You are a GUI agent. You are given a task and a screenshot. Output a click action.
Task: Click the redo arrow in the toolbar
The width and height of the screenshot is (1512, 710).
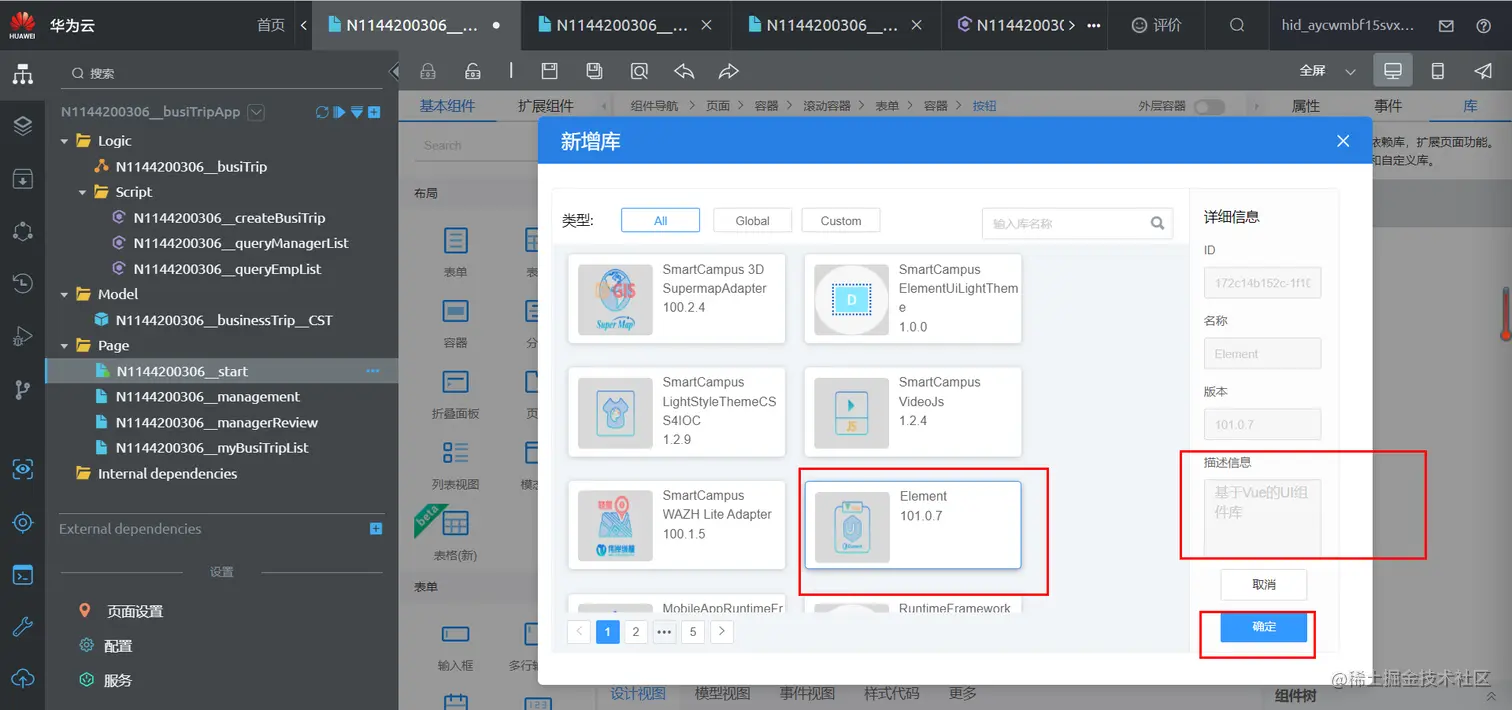point(728,71)
